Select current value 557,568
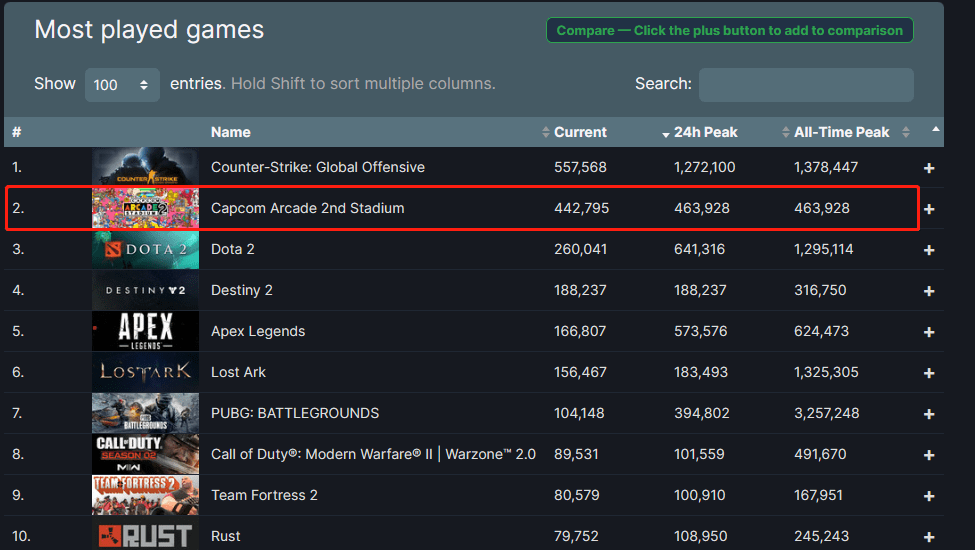Image resolution: width=975 pixels, height=550 pixels. tap(580, 167)
